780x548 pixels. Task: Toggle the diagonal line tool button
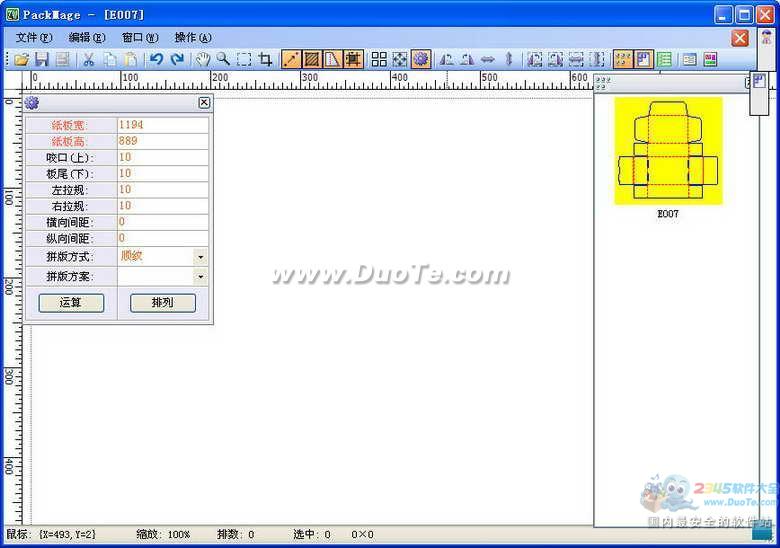pos(291,60)
